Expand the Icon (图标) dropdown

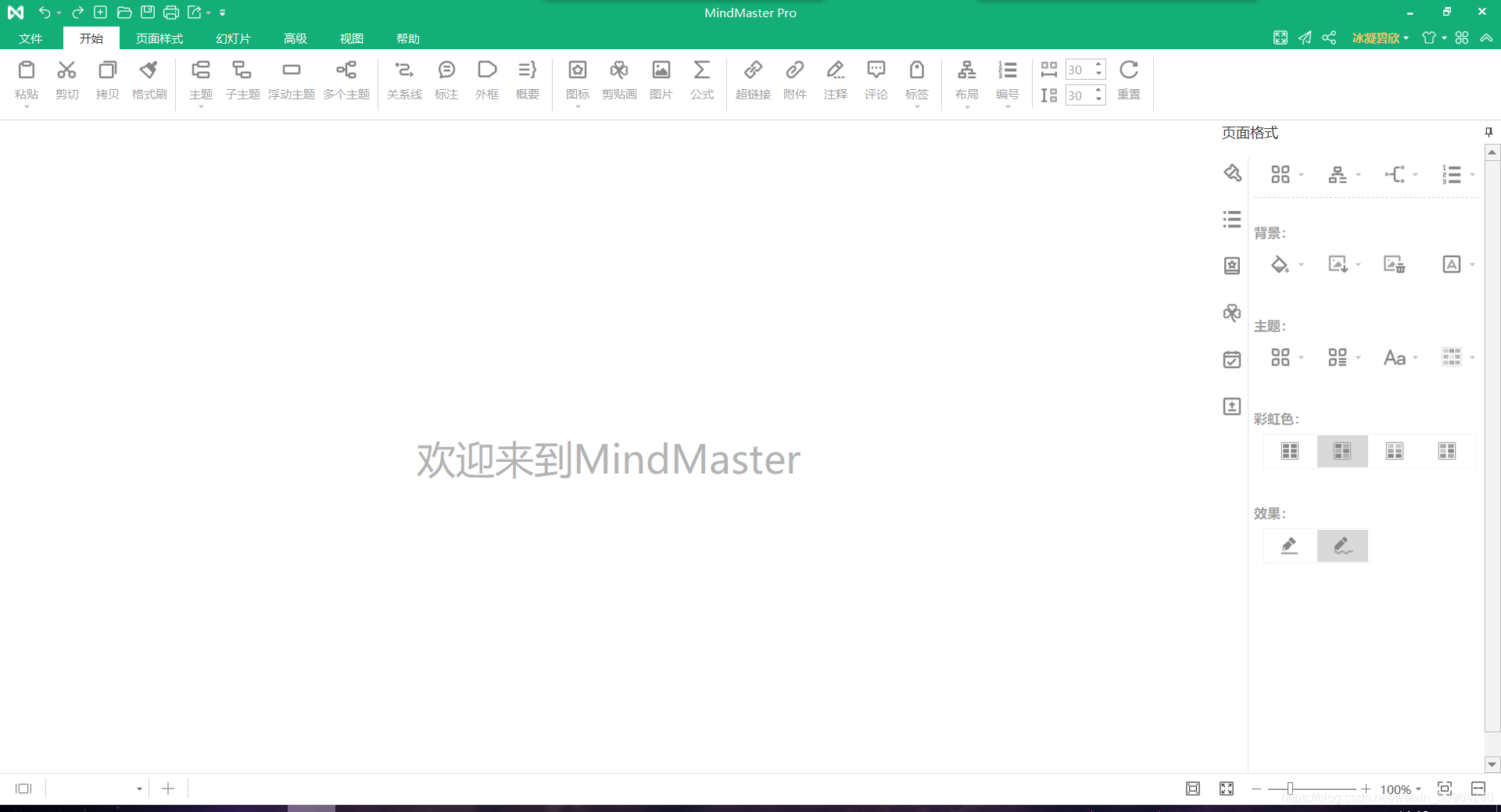(x=578, y=106)
